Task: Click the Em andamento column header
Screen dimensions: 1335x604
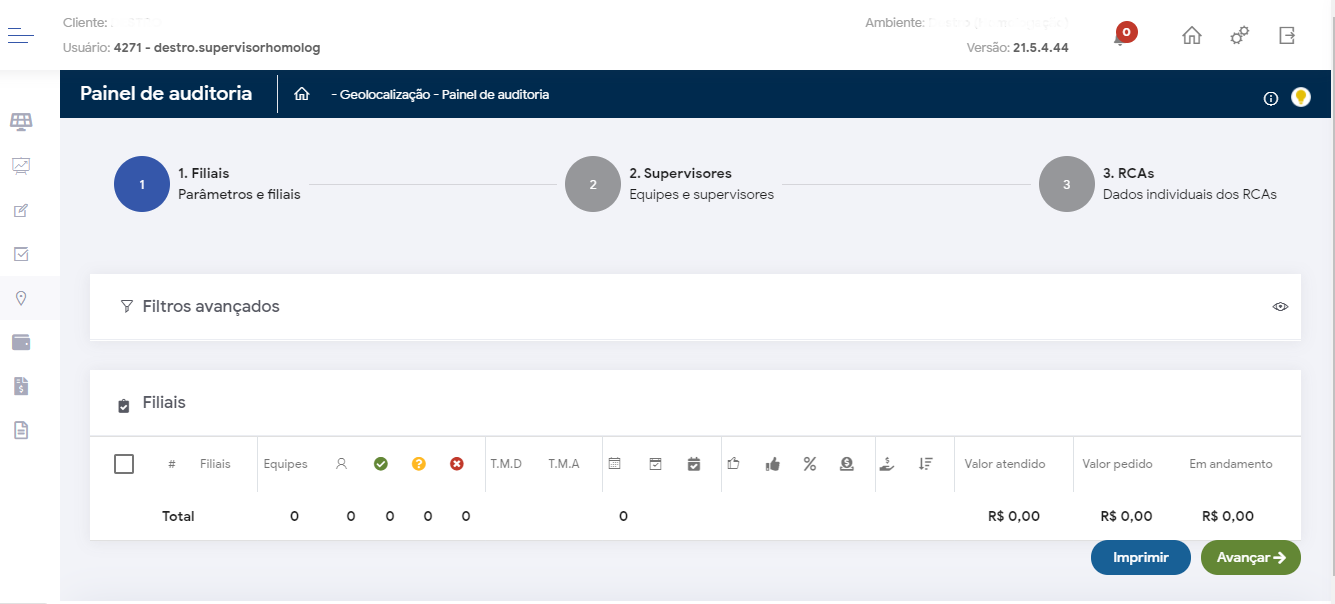Action: (1231, 464)
